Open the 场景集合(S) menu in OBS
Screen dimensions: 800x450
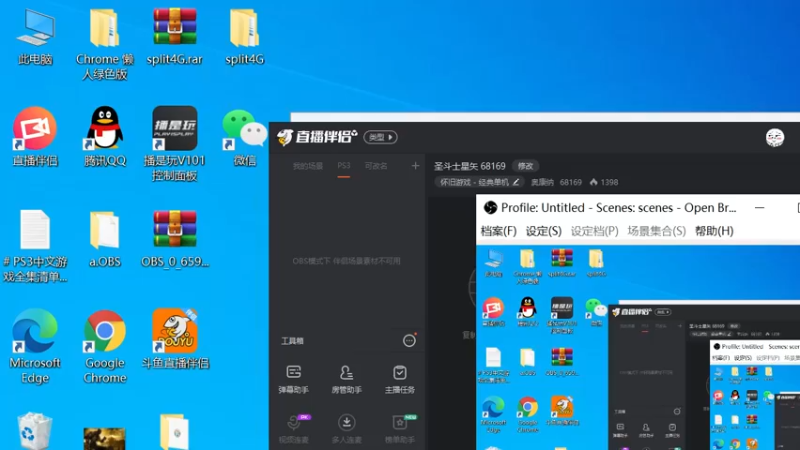coord(656,231)
